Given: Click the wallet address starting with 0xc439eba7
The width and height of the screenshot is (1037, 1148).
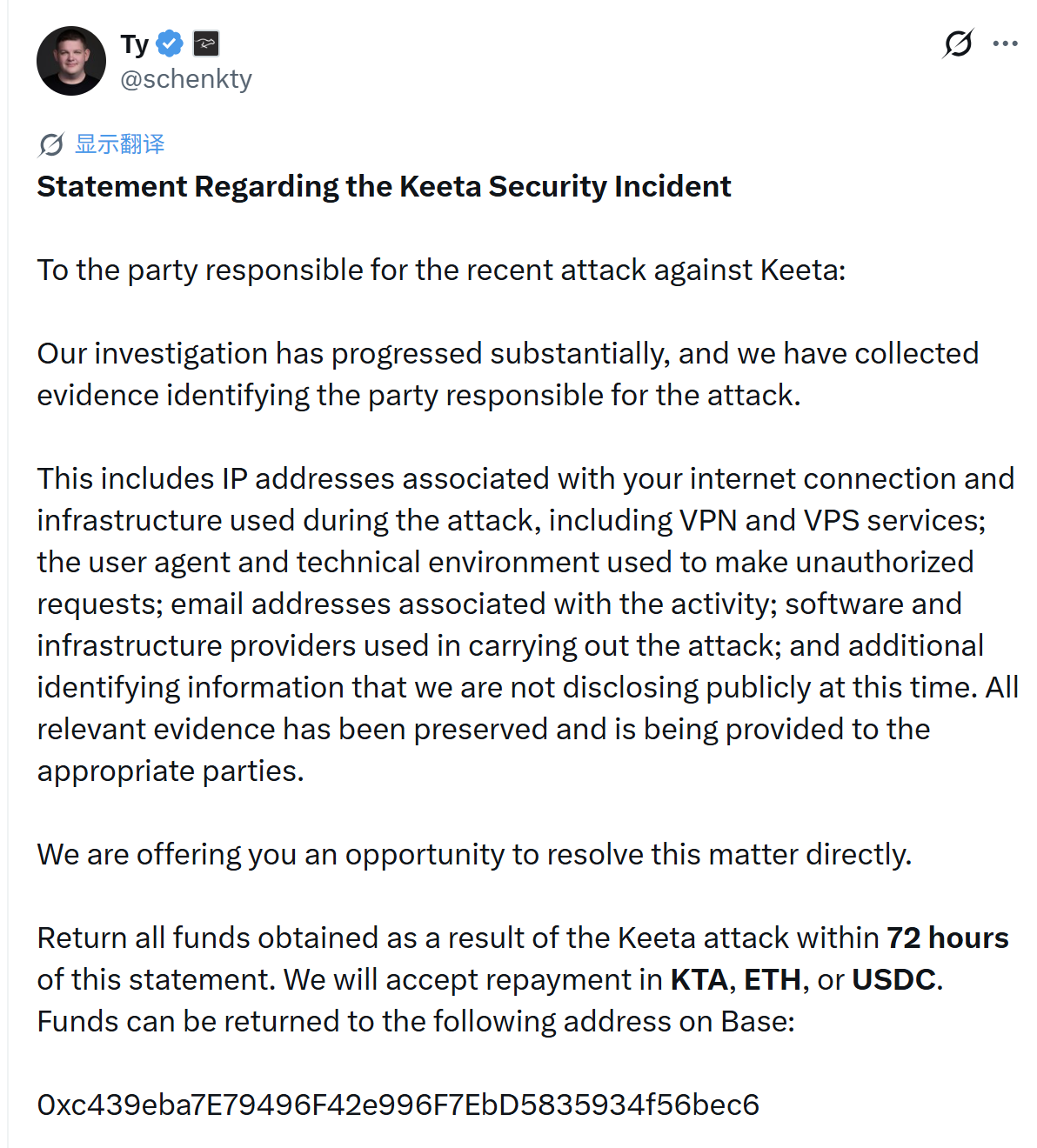Looking at the screenshot, I should coord(398,1105).
